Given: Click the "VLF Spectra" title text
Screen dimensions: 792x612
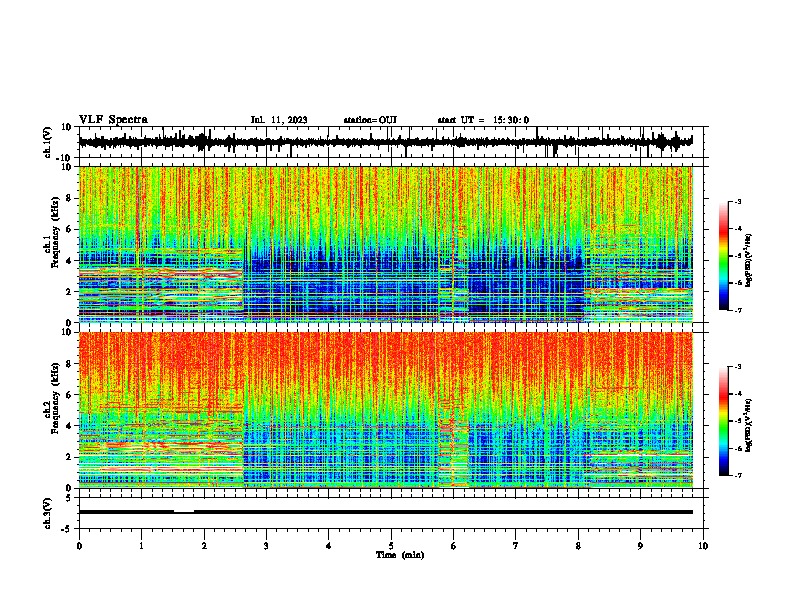Looking at the screenshot, I should coord(113,120).
